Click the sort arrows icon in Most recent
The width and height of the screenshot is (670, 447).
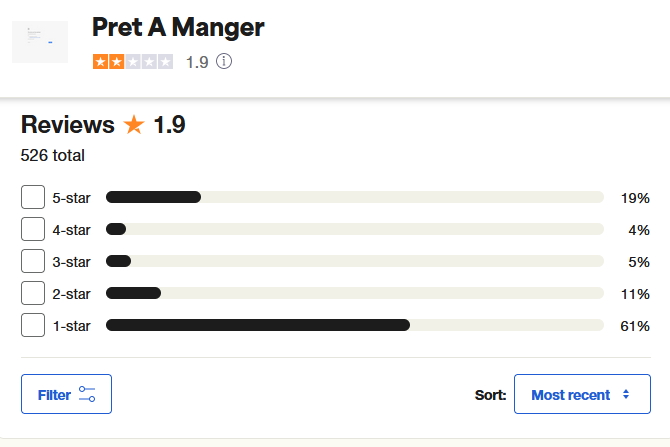click(x=626, y=395)
